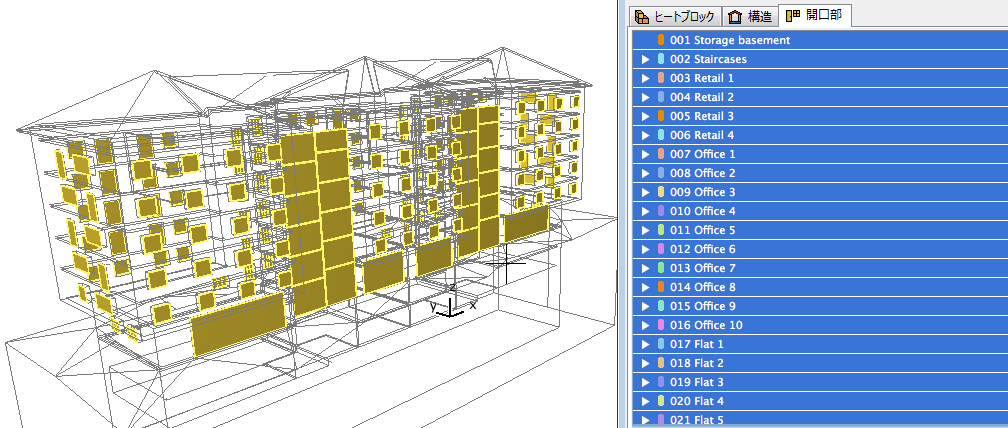Expand the 014 Office 8 row
The width and height of the screenshot is (1008, 428).
click(646, 287)
